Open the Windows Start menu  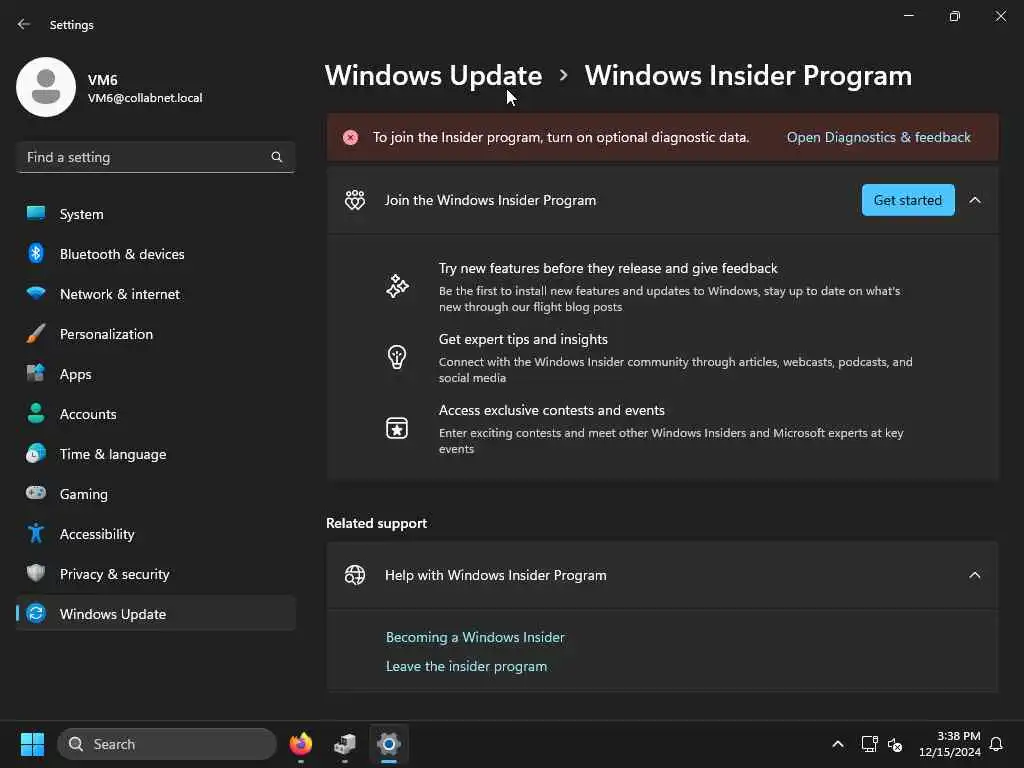click(x=32, y=744)
